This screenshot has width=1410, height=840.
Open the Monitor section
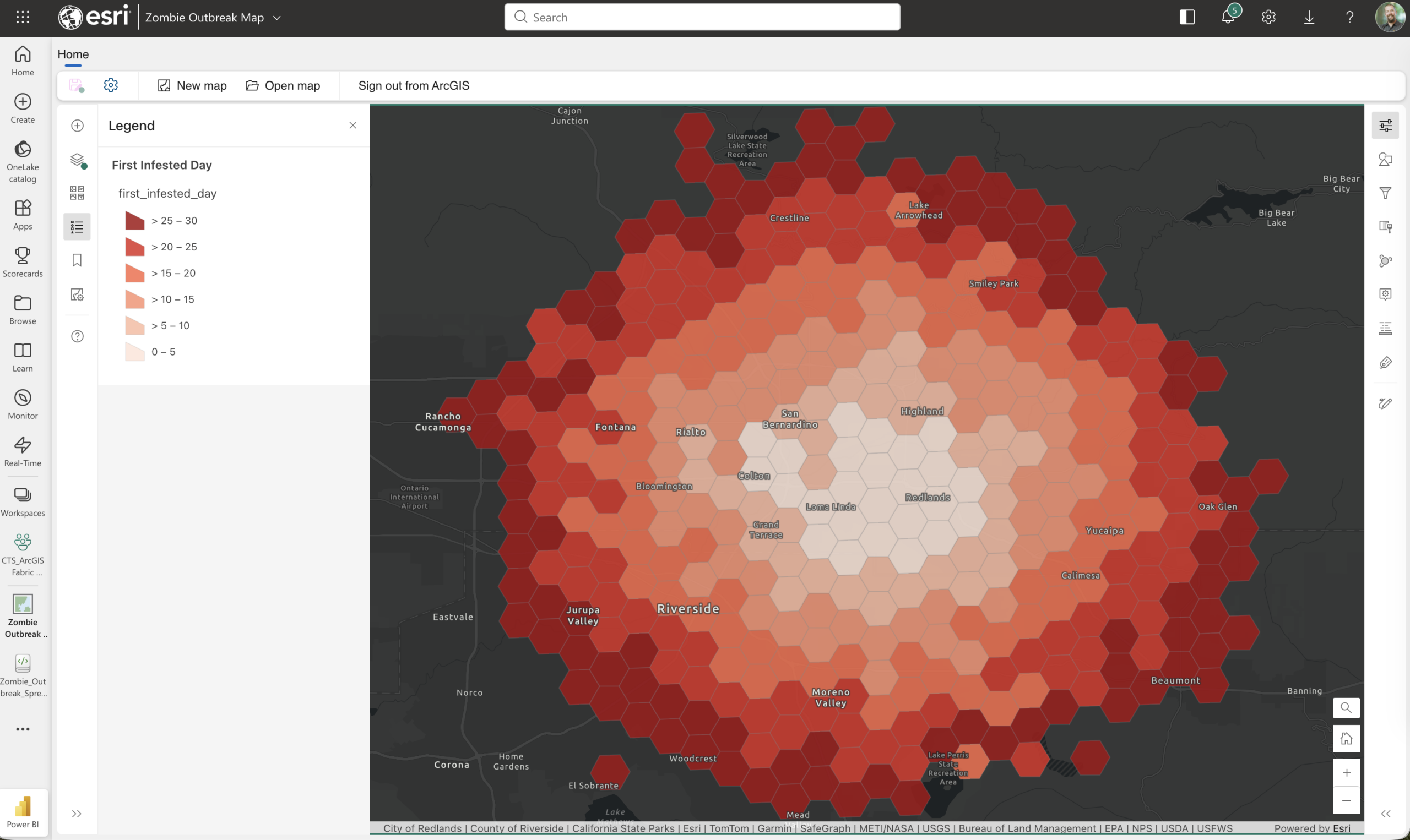click(23, 404)
